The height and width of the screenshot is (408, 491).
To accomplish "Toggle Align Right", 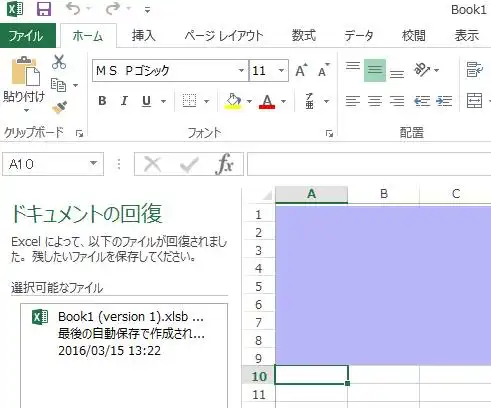I will coord(397,100).
